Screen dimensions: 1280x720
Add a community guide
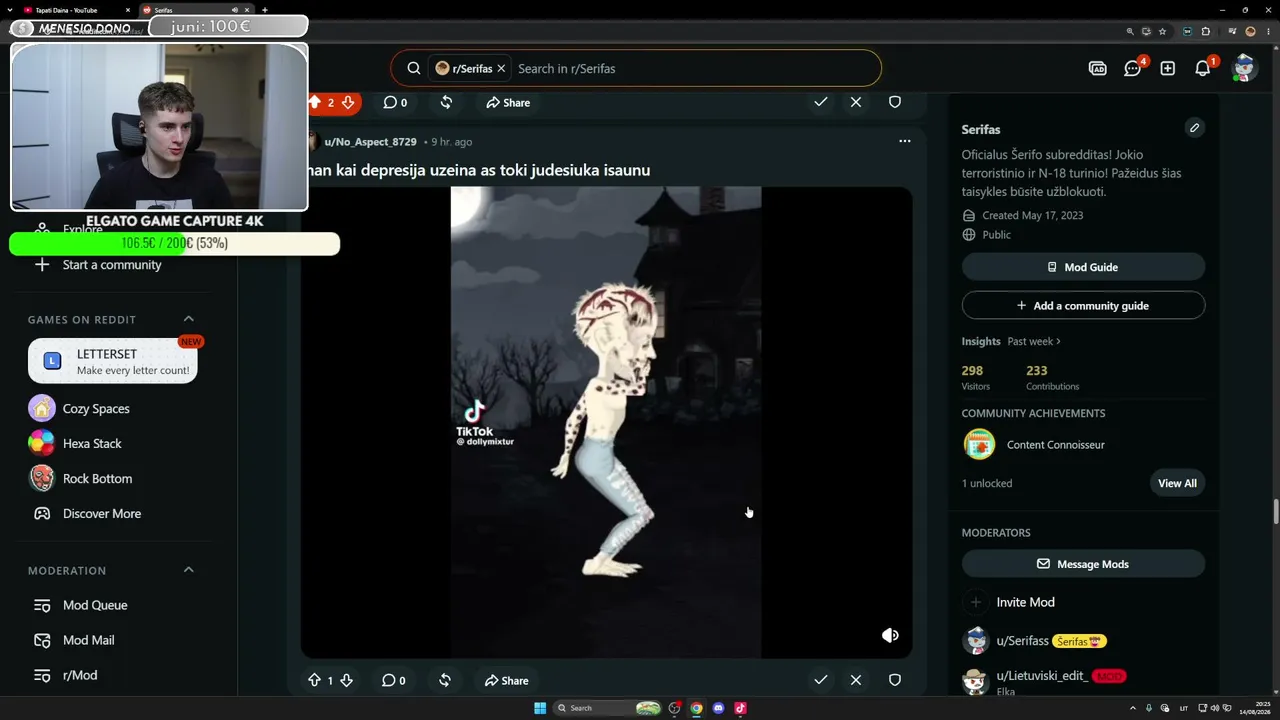[x=1083, y=305]
